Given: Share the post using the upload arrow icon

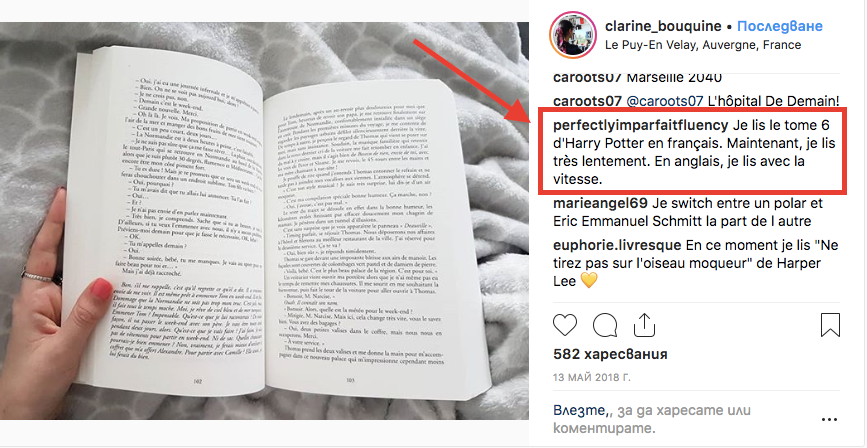Looking at the screenshot, I should [644, 325].
